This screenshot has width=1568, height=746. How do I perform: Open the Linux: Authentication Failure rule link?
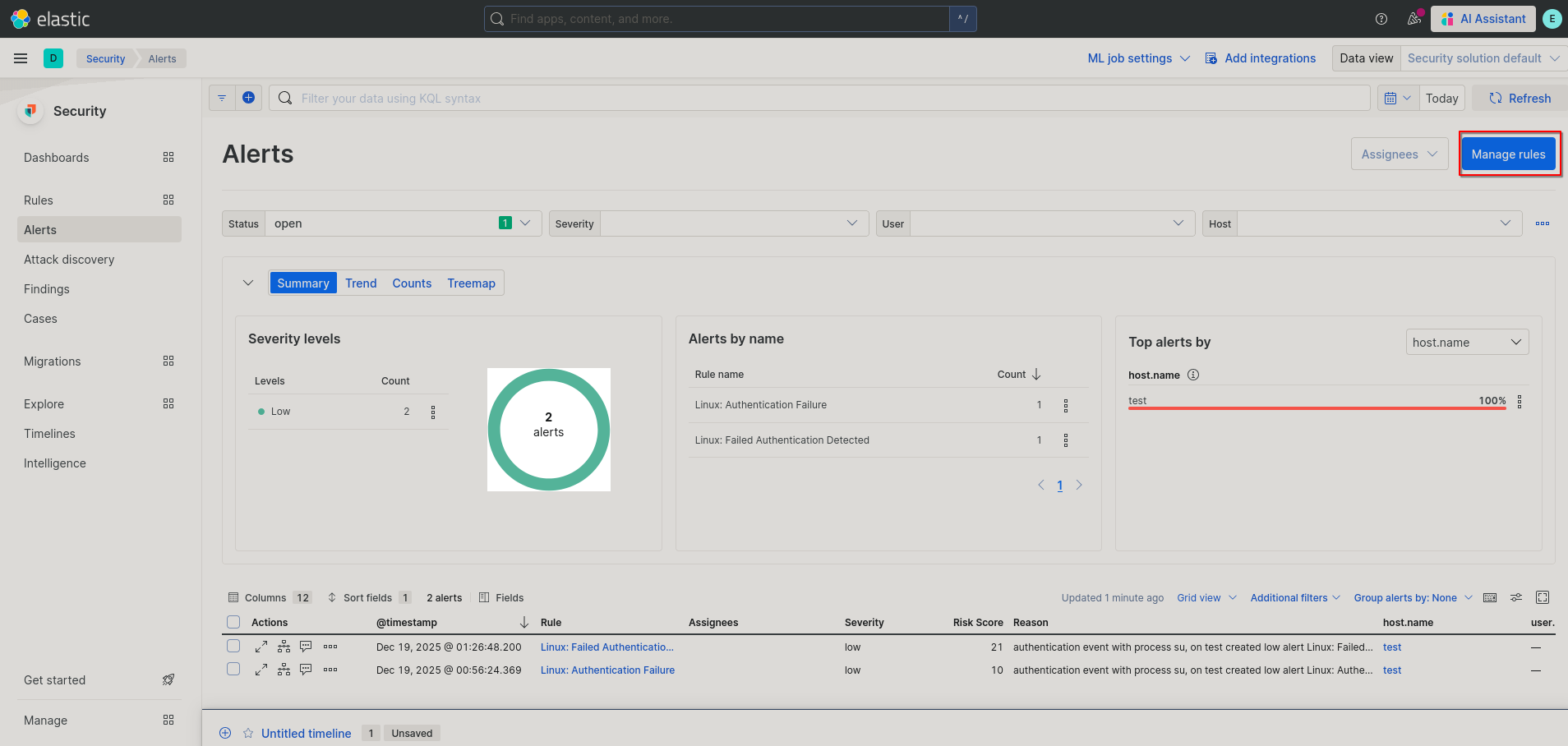(x=607, y=670)
